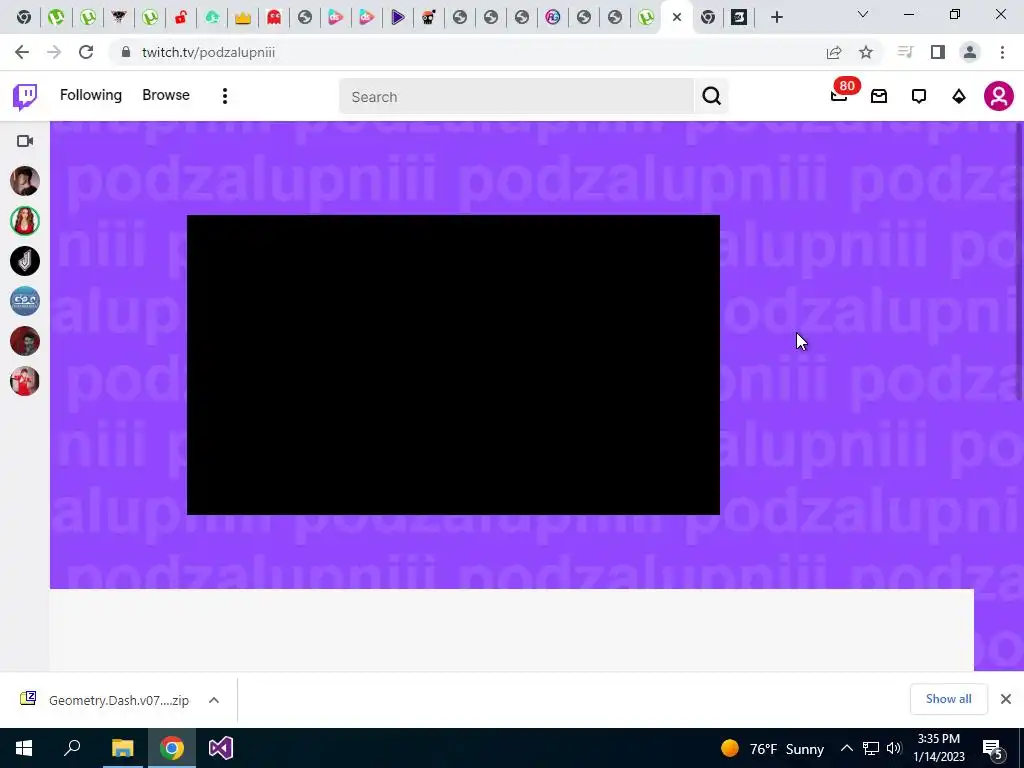Click the black video player area
The height and width of the screenshot is (768, 1024).
453,364
